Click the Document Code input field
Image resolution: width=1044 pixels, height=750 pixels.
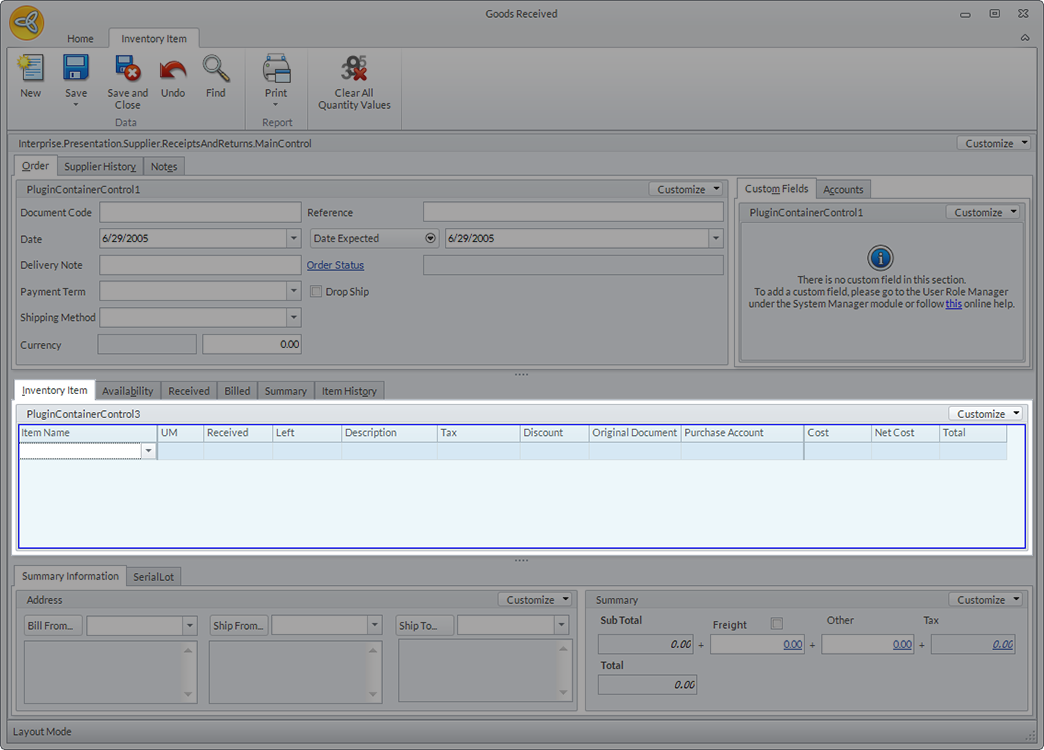tap(200, 213)
